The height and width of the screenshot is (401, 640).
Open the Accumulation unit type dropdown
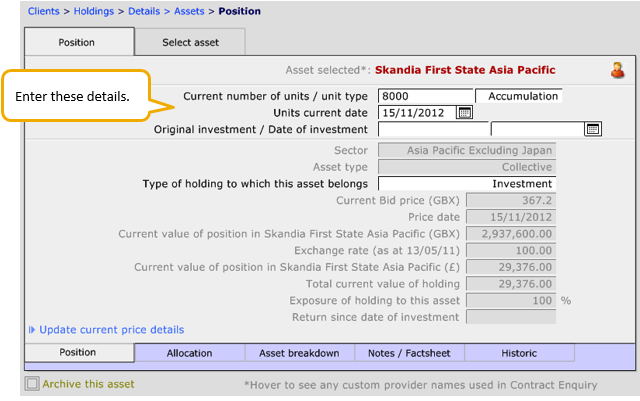point(519,96)
